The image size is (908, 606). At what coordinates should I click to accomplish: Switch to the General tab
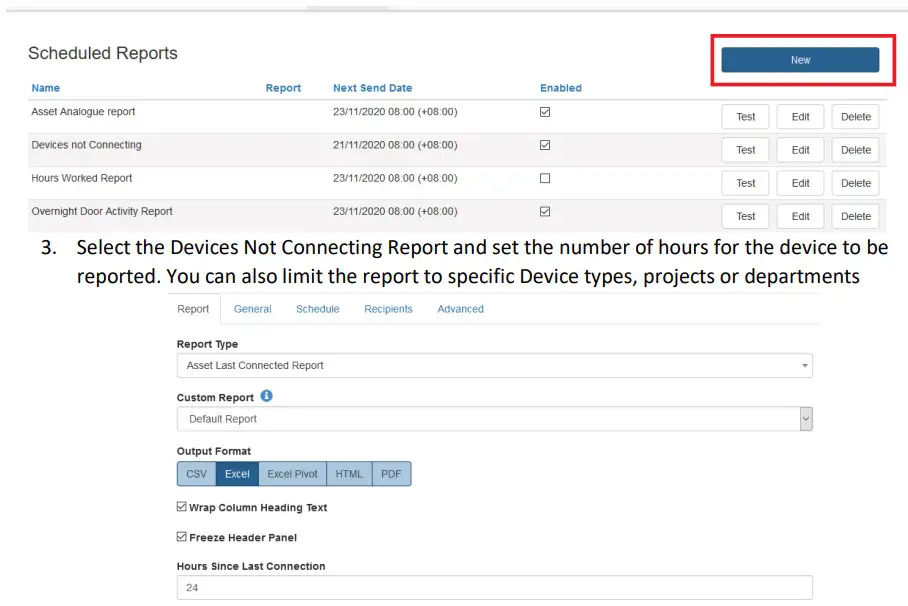[252, 309]
